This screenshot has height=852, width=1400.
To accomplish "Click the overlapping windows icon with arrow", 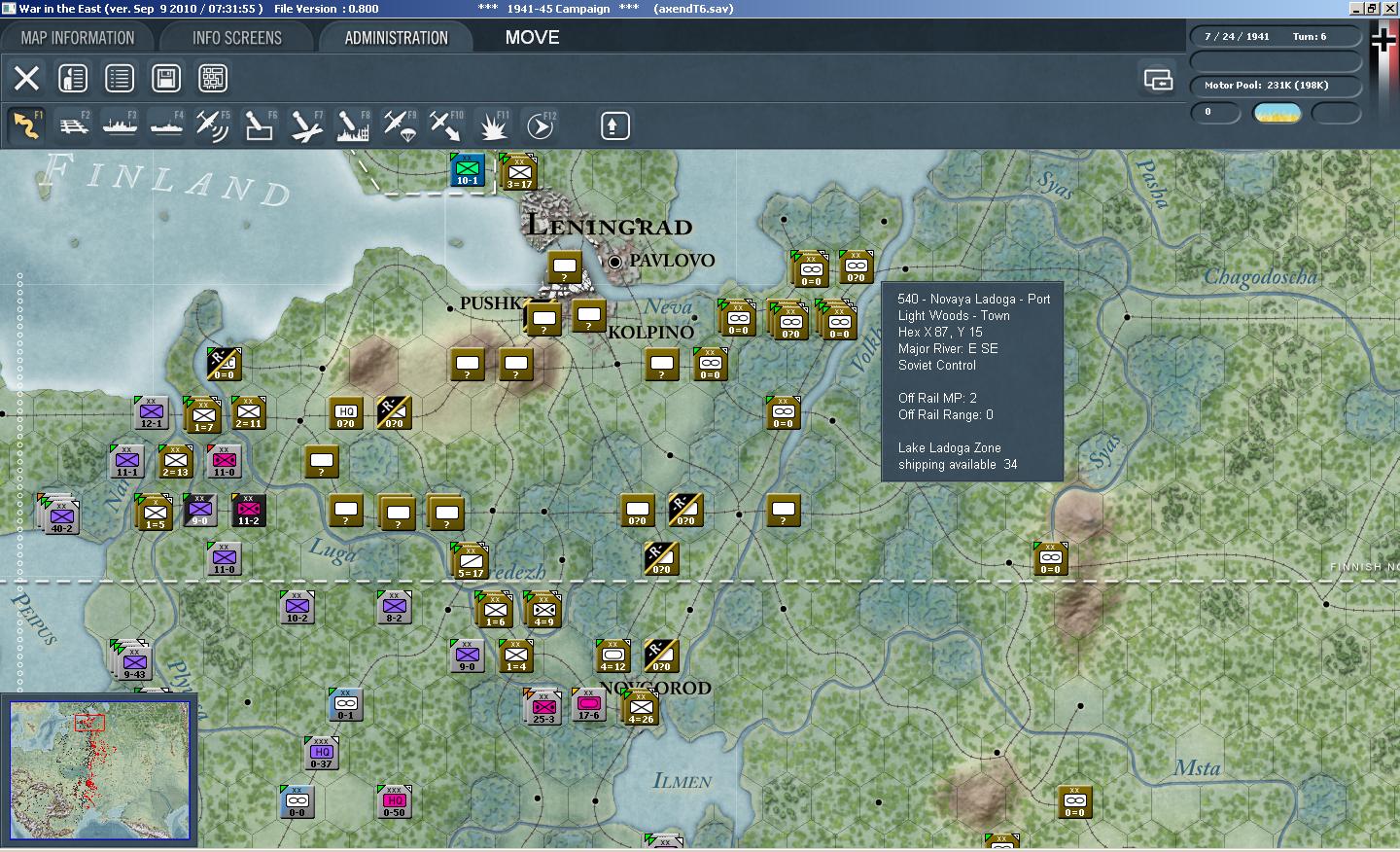I will [x=1158, y=79].
